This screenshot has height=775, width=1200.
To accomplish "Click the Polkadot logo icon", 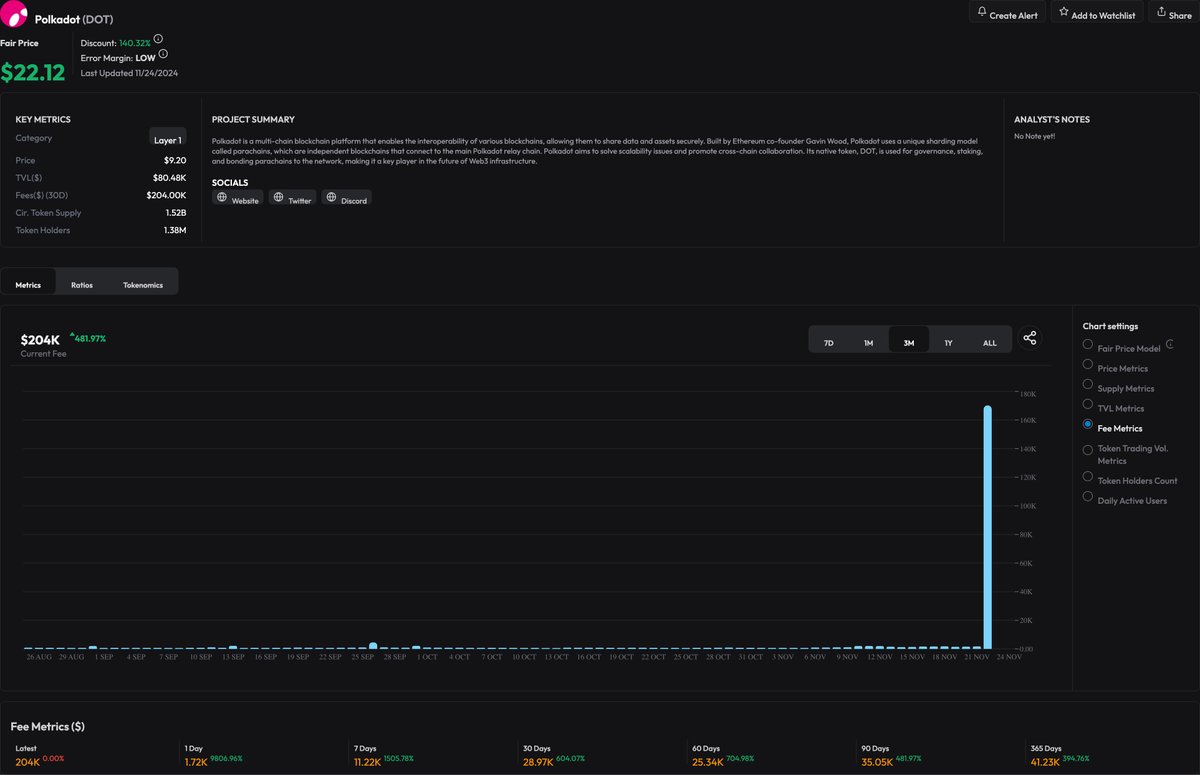I will point(15,18).
